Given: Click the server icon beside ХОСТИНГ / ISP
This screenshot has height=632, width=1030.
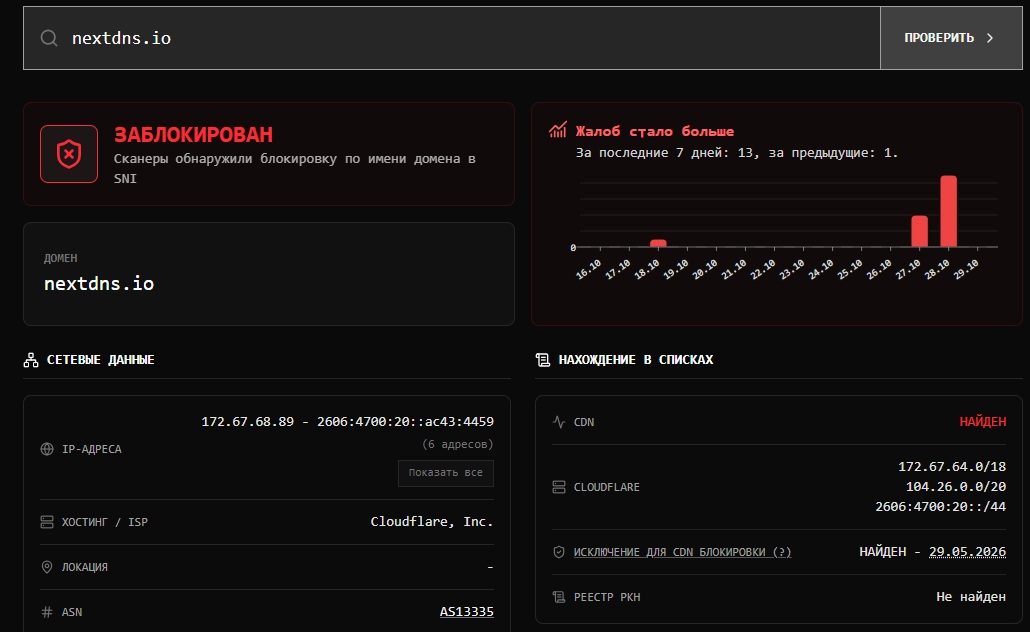Looking at the screenshot, I should (x=47, y=522).
